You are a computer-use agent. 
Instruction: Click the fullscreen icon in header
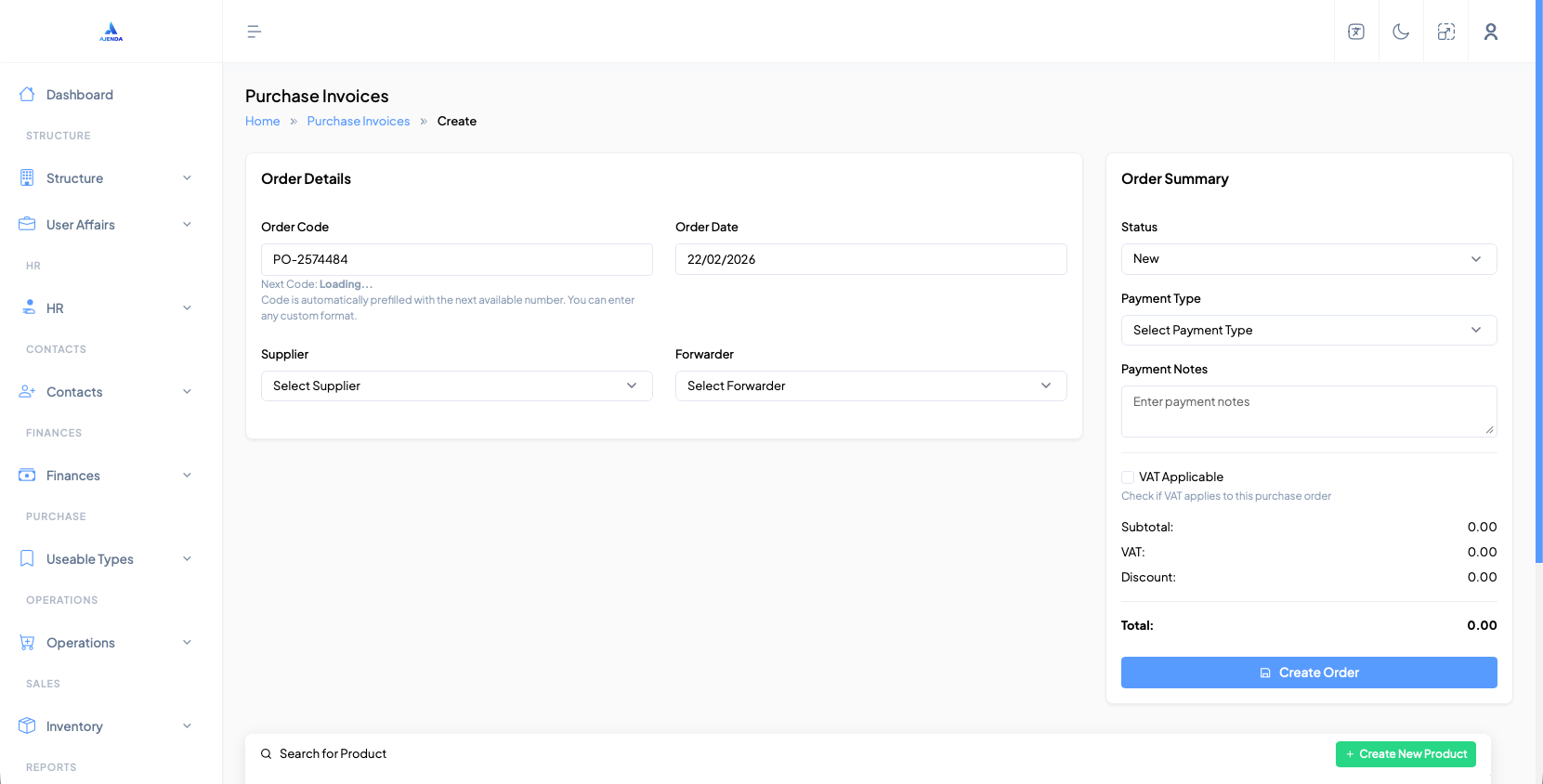pos(1445,32)
